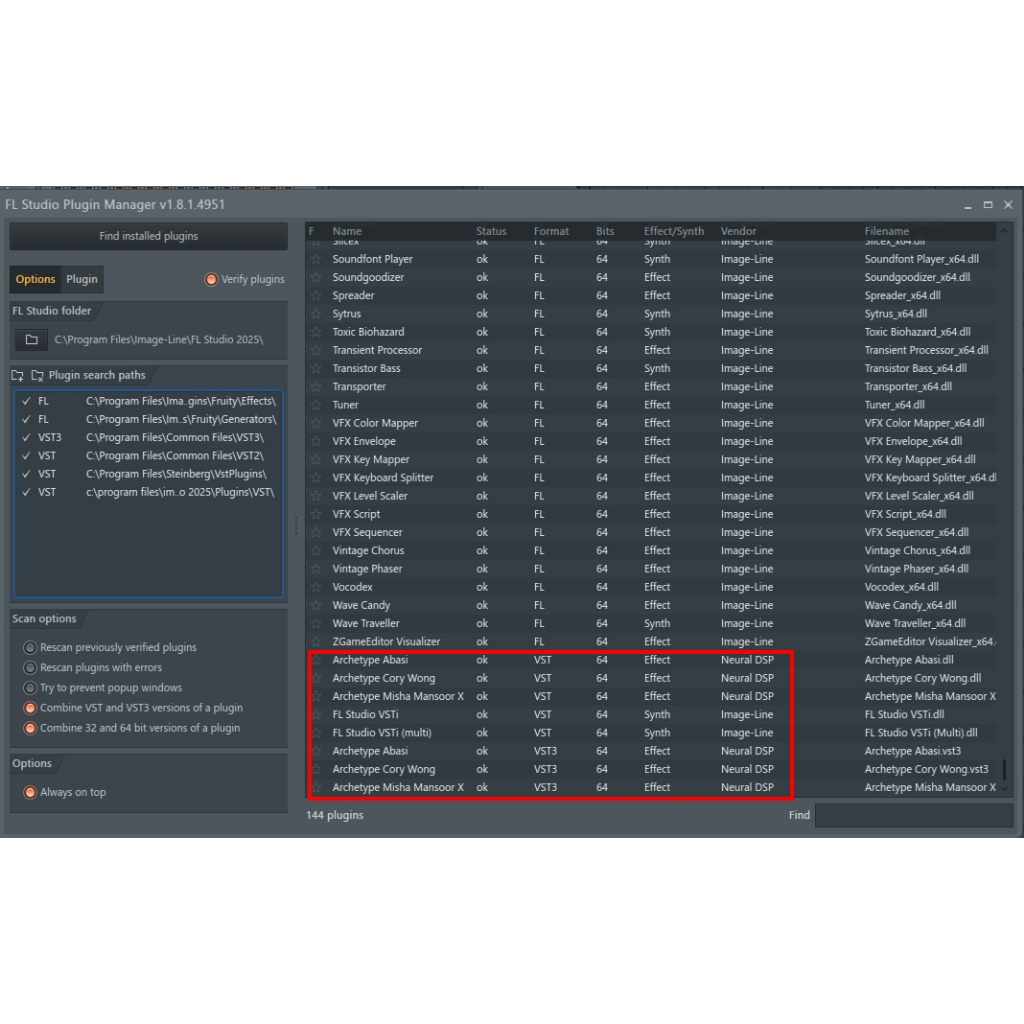1024x1024 pixels.
Task: Toggle Combine 32 and 64 bit versions
Action: [30, 729]
